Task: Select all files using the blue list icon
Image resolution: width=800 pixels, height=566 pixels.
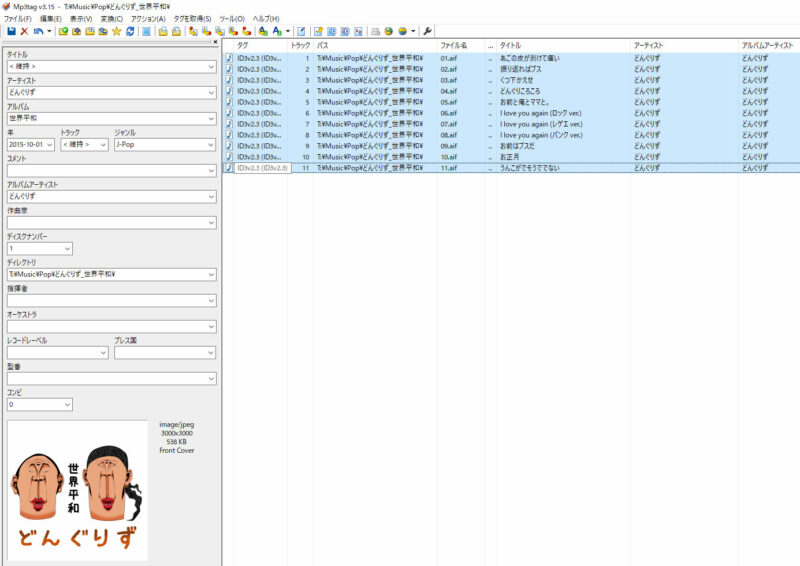Action: point(146,31)
